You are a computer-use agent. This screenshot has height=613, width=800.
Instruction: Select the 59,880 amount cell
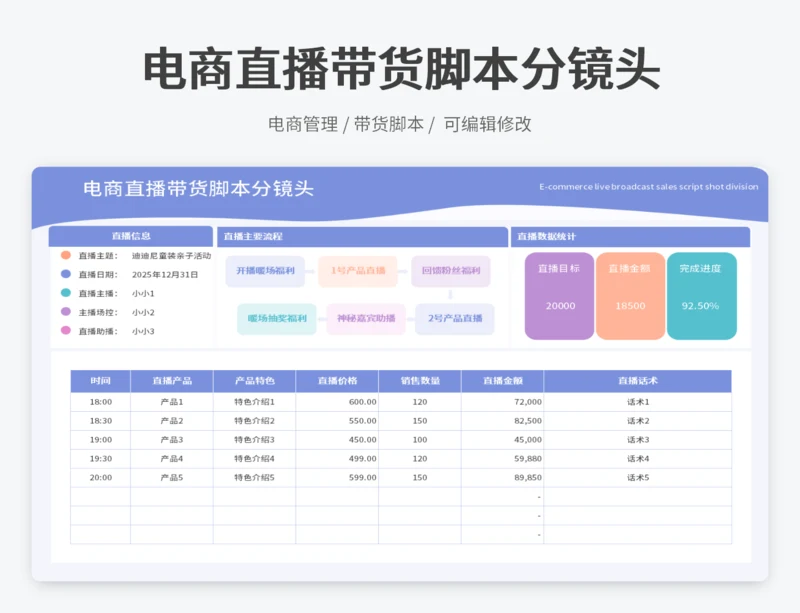[503, 459]
